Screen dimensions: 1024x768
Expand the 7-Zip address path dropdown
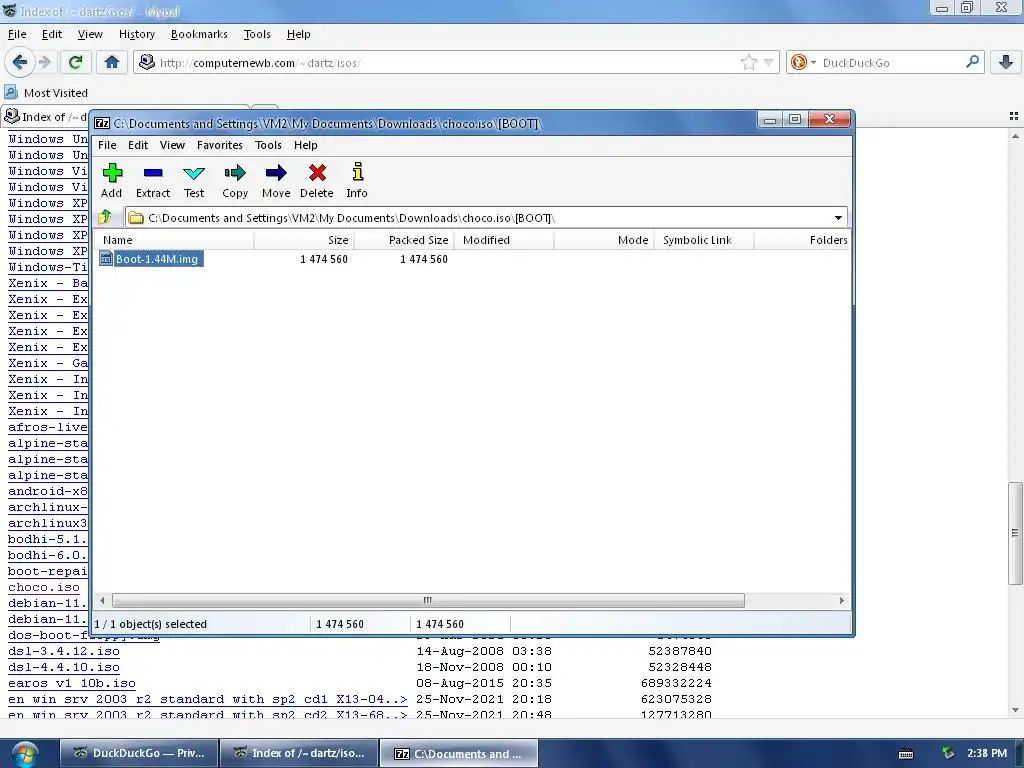click(x=838, y=217)
